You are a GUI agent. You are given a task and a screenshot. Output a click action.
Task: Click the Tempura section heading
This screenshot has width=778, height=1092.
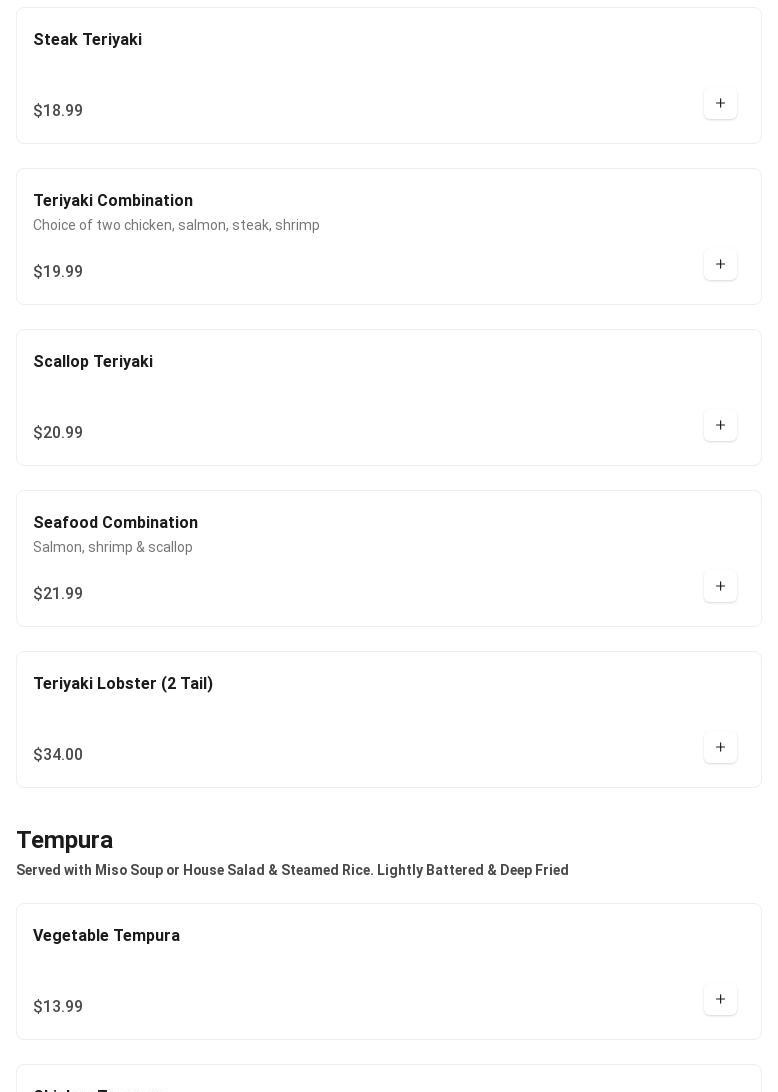pos(65,840)
